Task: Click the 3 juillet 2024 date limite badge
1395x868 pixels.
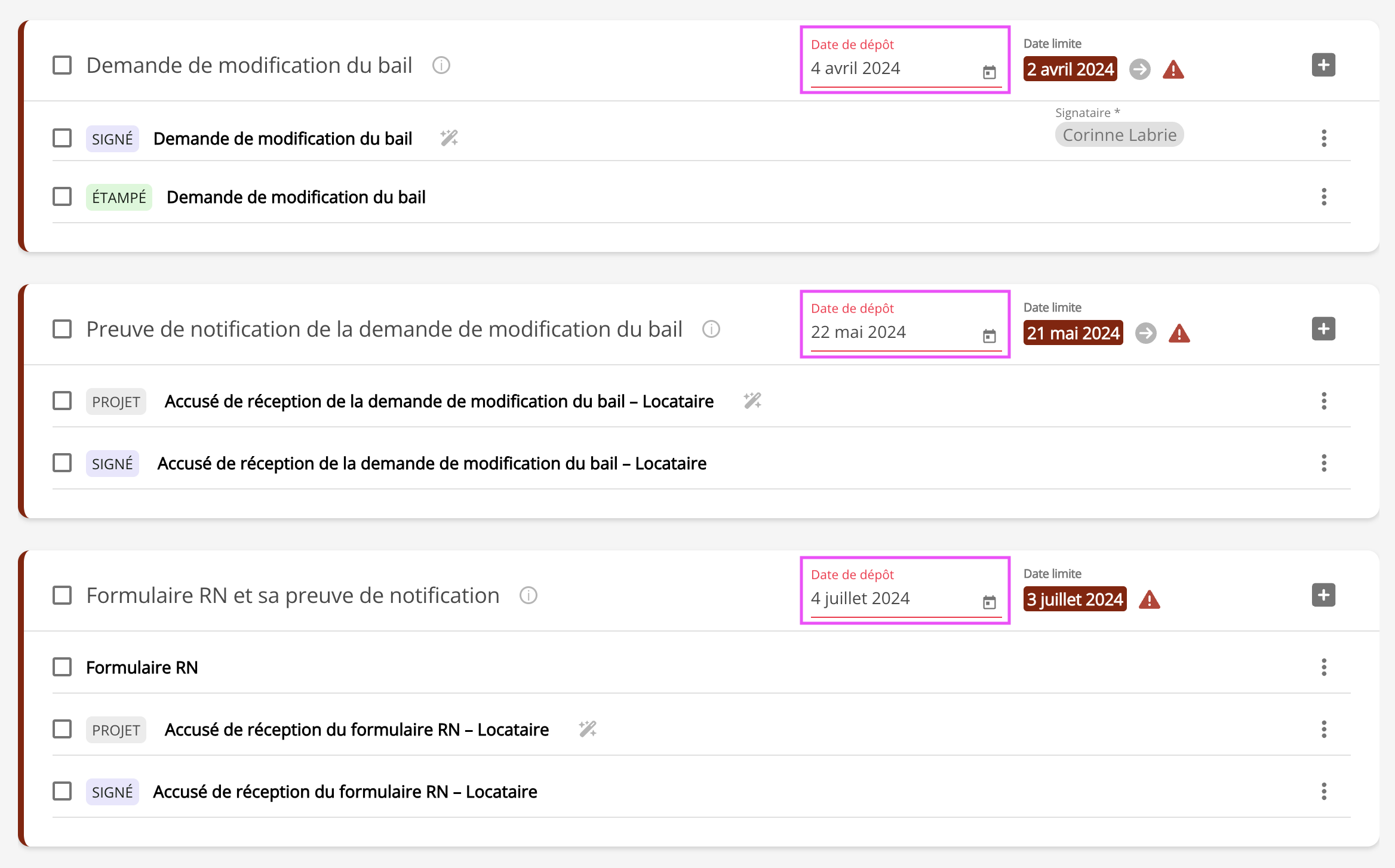Action: [x=1074, y=599]
